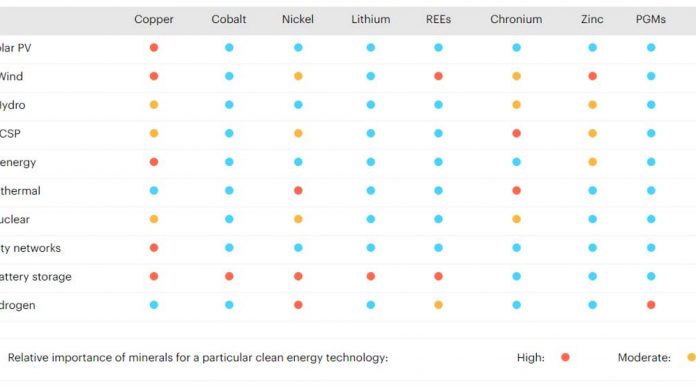Click the red Zinc dot in Wind row
This screenshot has width=696, height=385.
pyautogui.click(x=593, y=76)
